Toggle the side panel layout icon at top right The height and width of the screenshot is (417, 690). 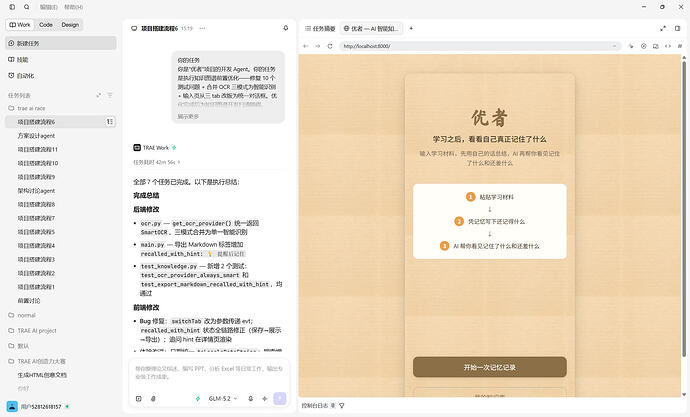677,29
